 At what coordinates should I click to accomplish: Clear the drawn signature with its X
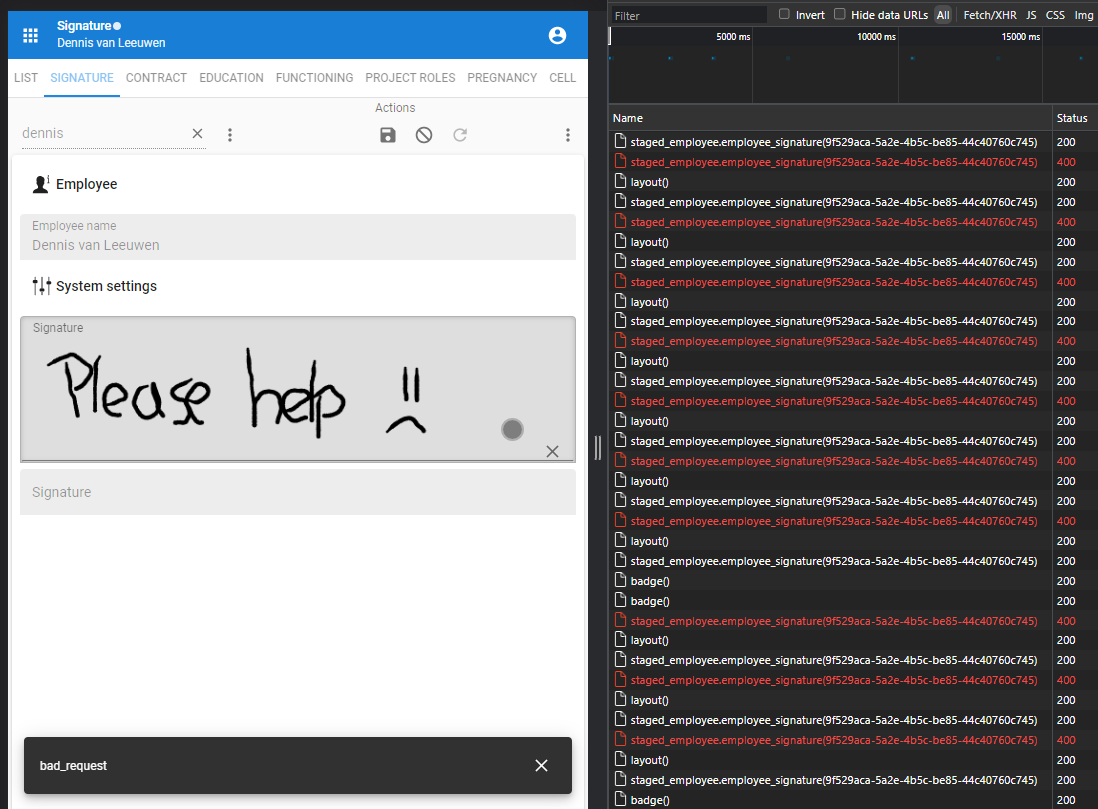tap(553, 452)
